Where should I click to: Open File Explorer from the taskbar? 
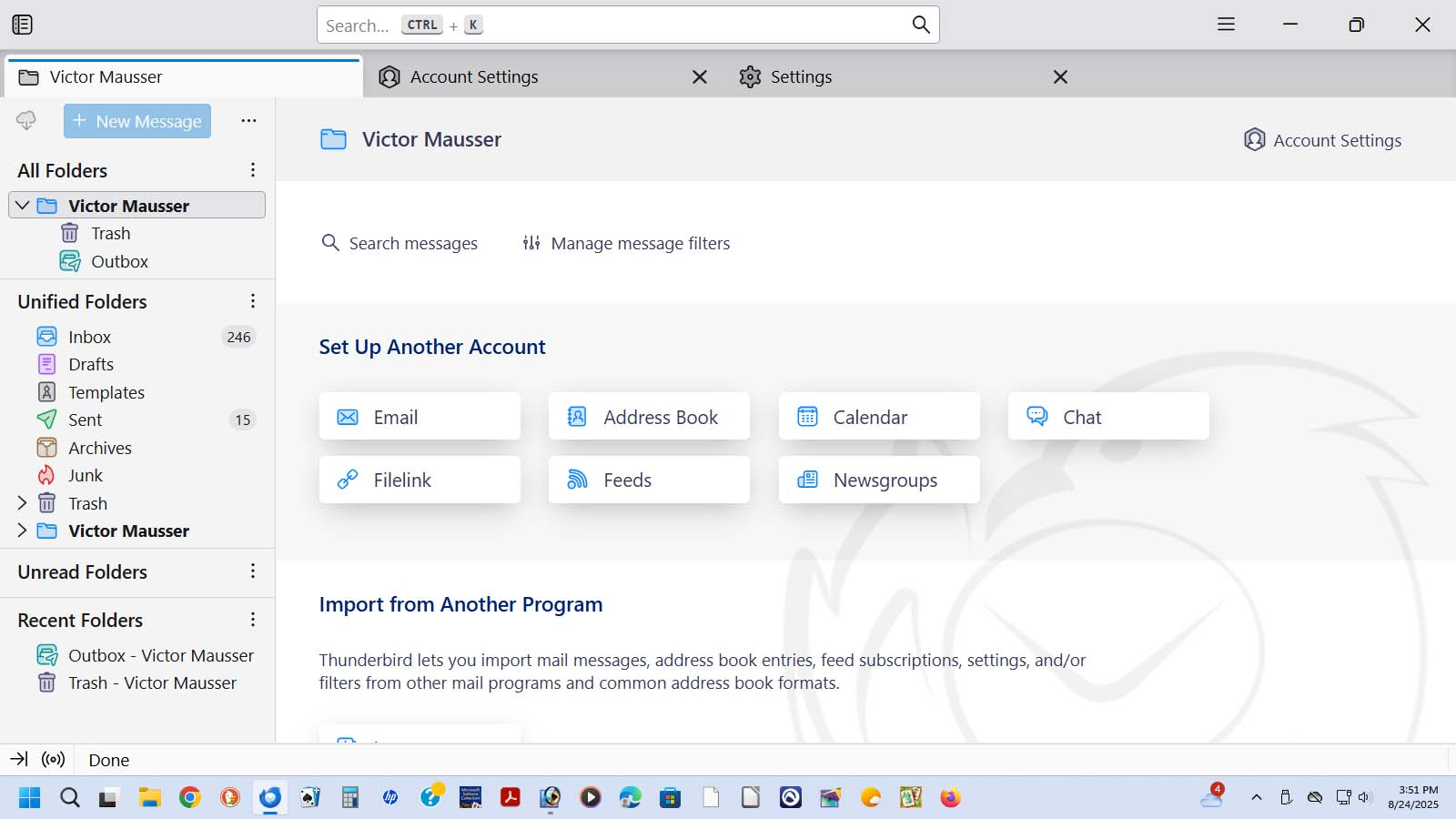pyautogui.click(x=149, y=798)
